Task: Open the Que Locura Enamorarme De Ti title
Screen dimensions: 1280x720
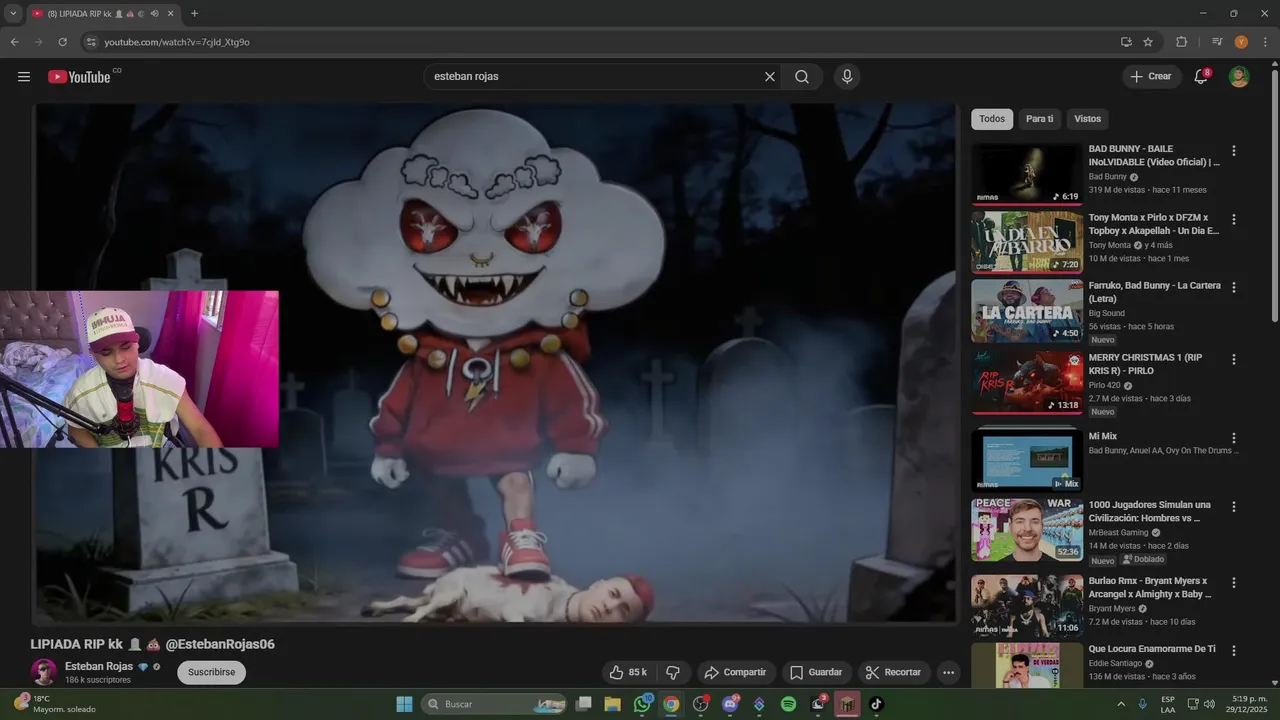Action: 1152,649
